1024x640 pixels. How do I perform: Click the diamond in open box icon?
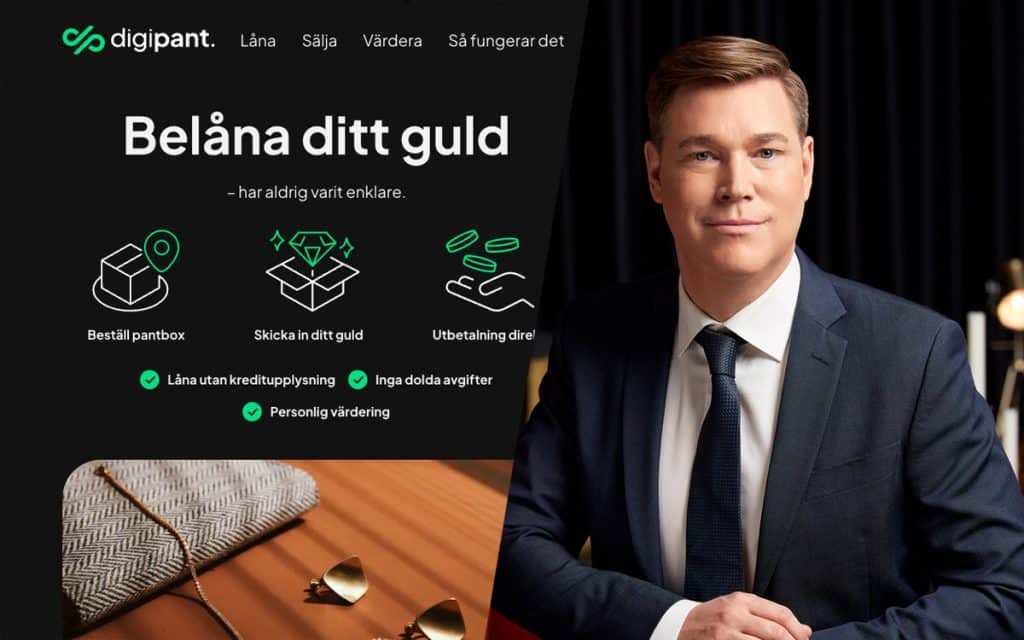pyautogui.click(x=312, y=270)
